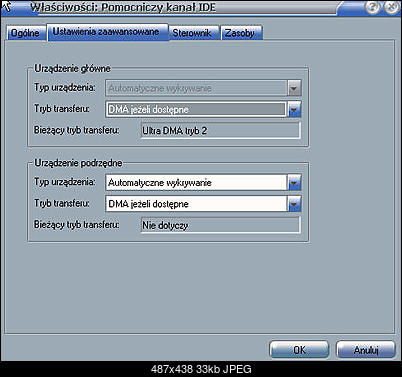Select the Ustawienia zaawansowane tab

pos(107,32)
